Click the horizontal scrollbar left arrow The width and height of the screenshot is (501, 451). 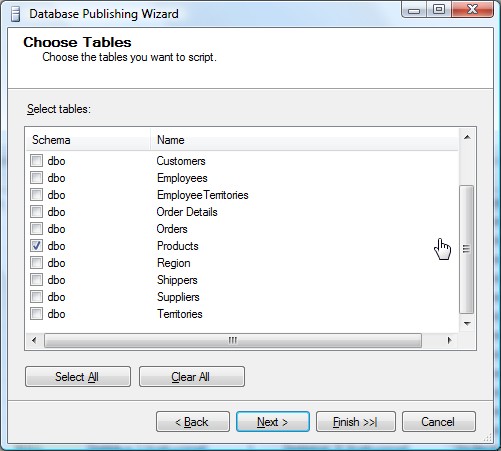coord(34,340)
